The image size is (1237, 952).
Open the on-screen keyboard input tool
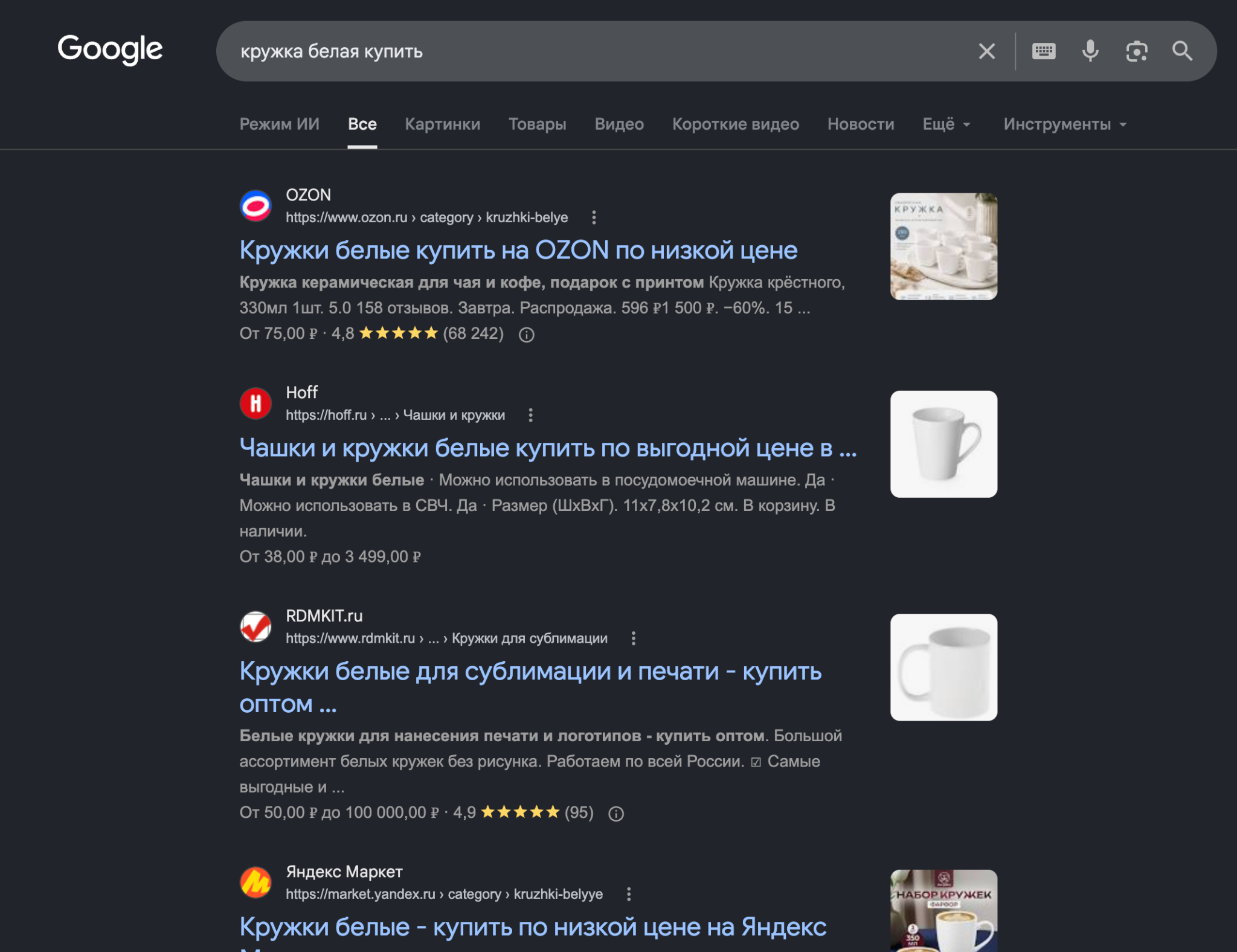pos(1044,51)
